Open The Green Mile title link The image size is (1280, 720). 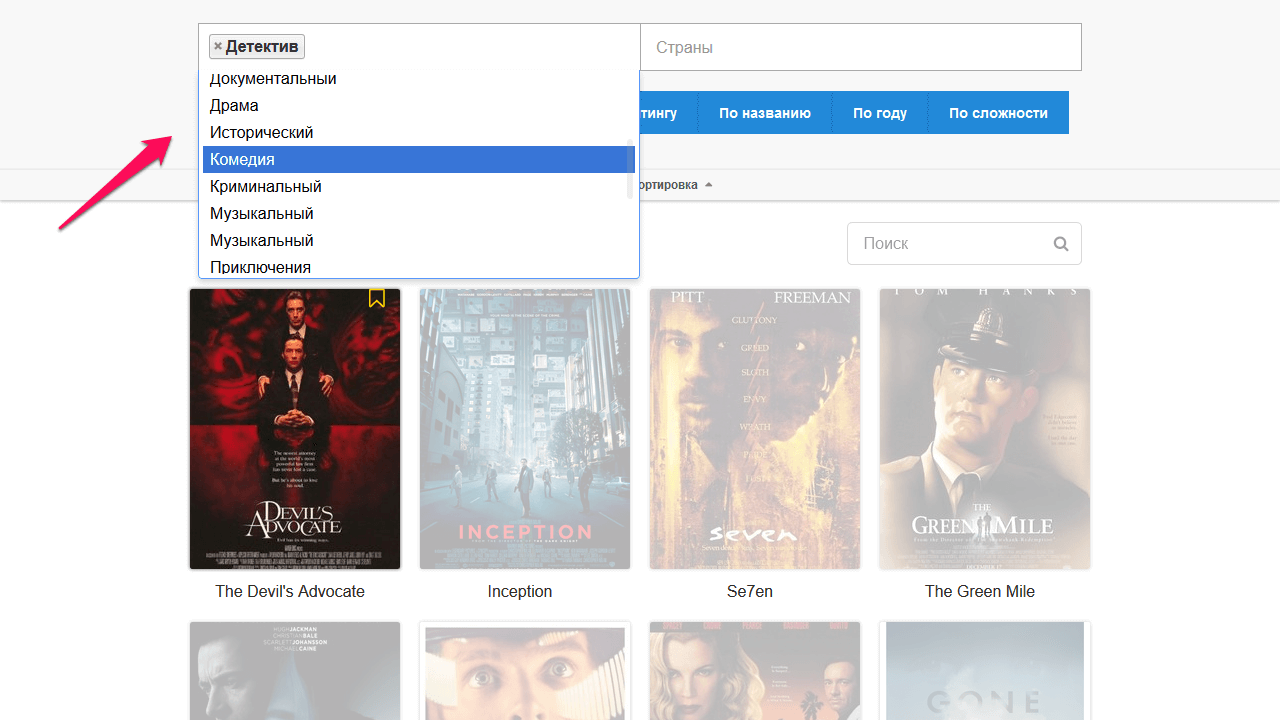coord(980,592)
